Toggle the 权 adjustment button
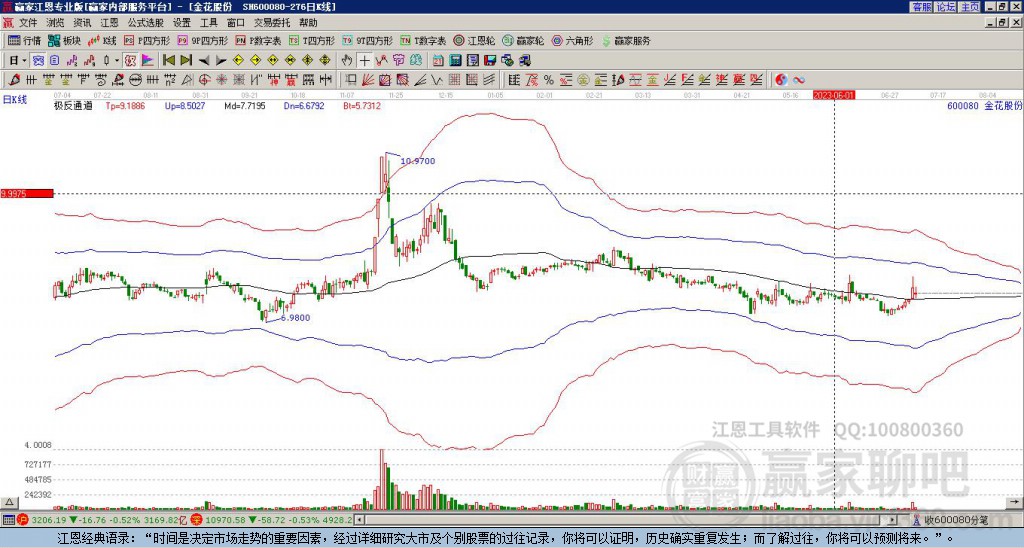Image resolution: width=1024 pixels, height=548 pixels. click(x=131, y=61)
